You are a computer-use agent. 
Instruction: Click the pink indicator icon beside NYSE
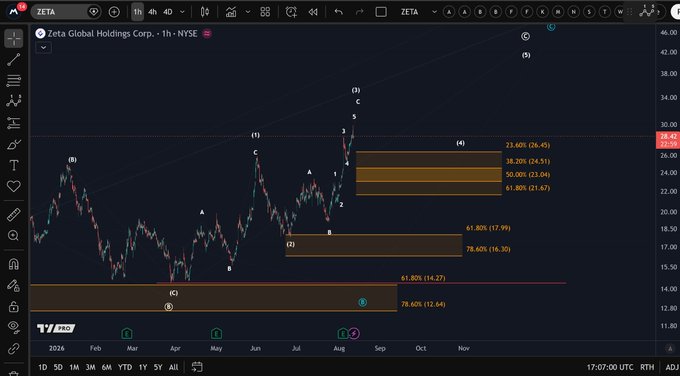click(x=207, y=33)
